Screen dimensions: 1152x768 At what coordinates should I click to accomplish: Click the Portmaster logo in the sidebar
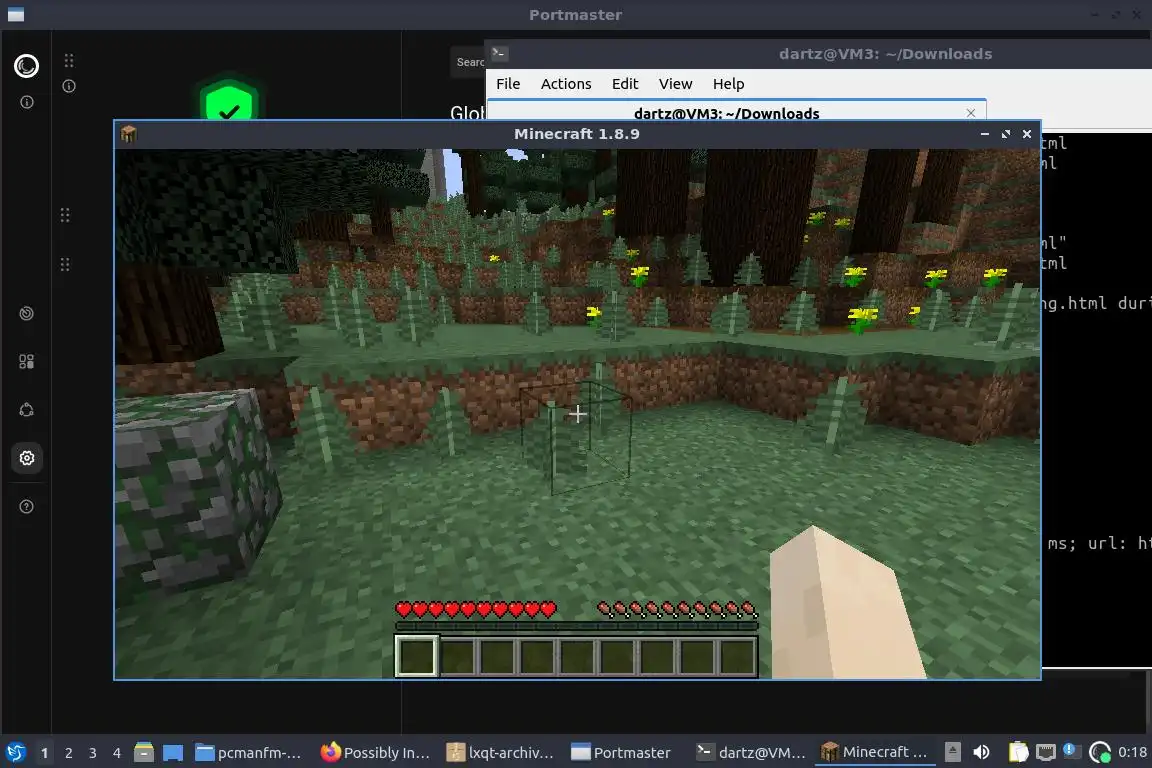[26, 66]
